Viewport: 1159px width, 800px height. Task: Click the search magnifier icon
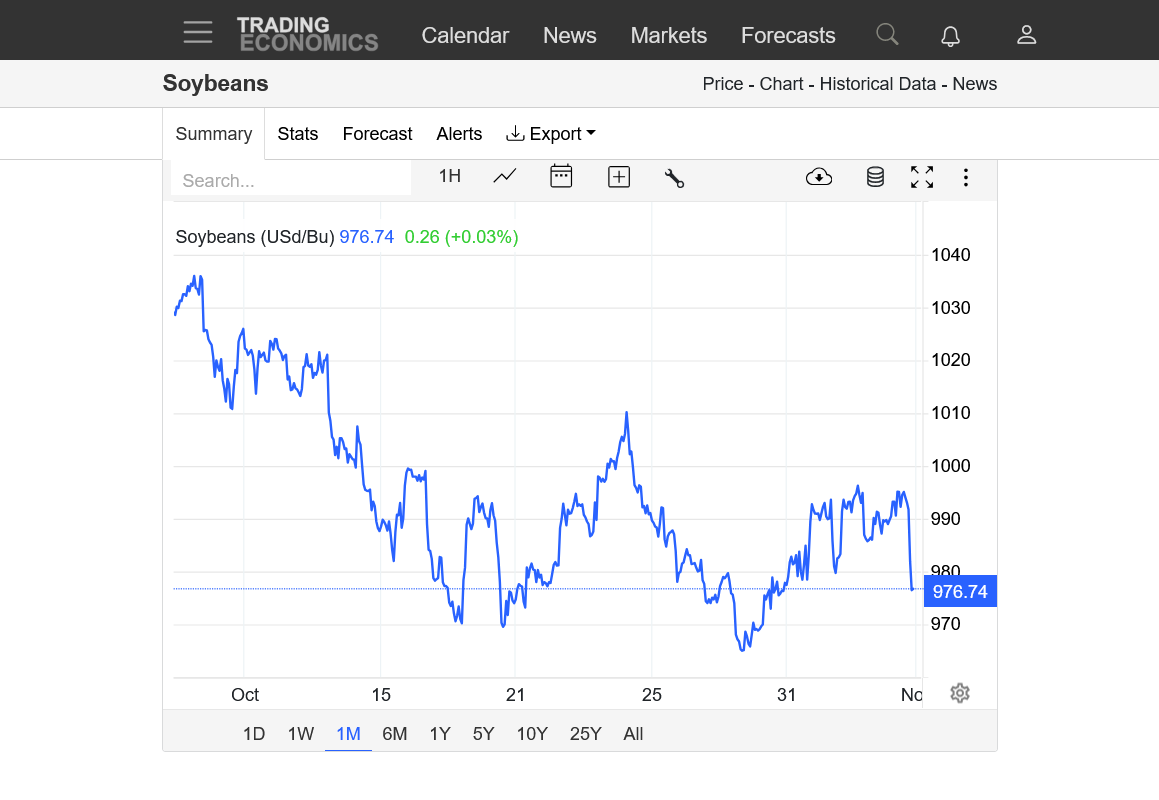click(x=887, y=35)
